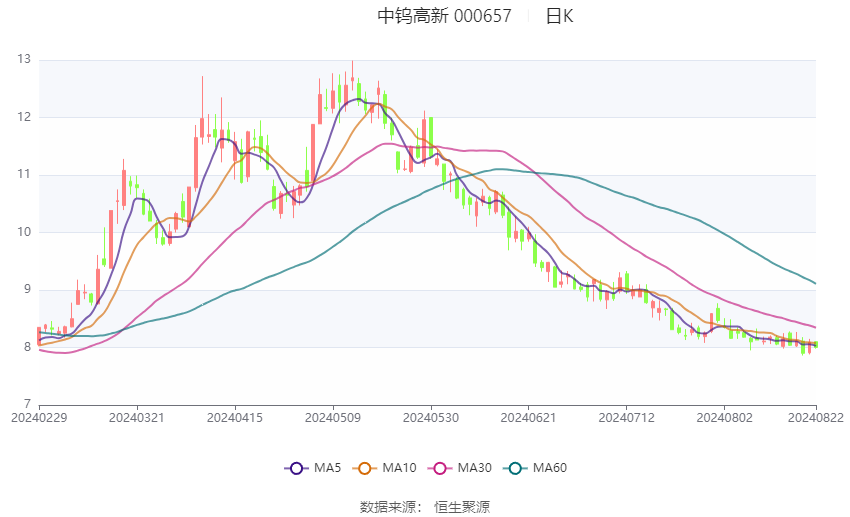Click the 8 price axis label
Image resolution: width=850 pixels, height=517 pixels.
28,347
